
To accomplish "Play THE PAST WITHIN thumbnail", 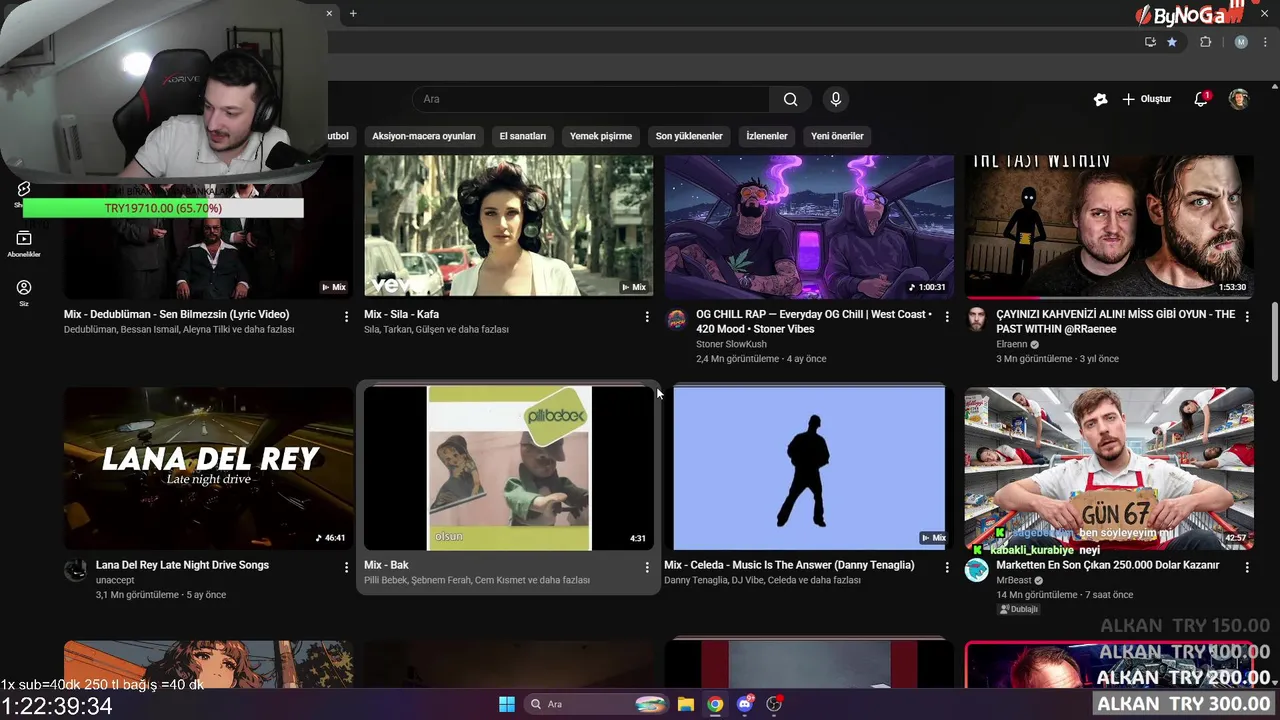I will [x=1109, y=225].
